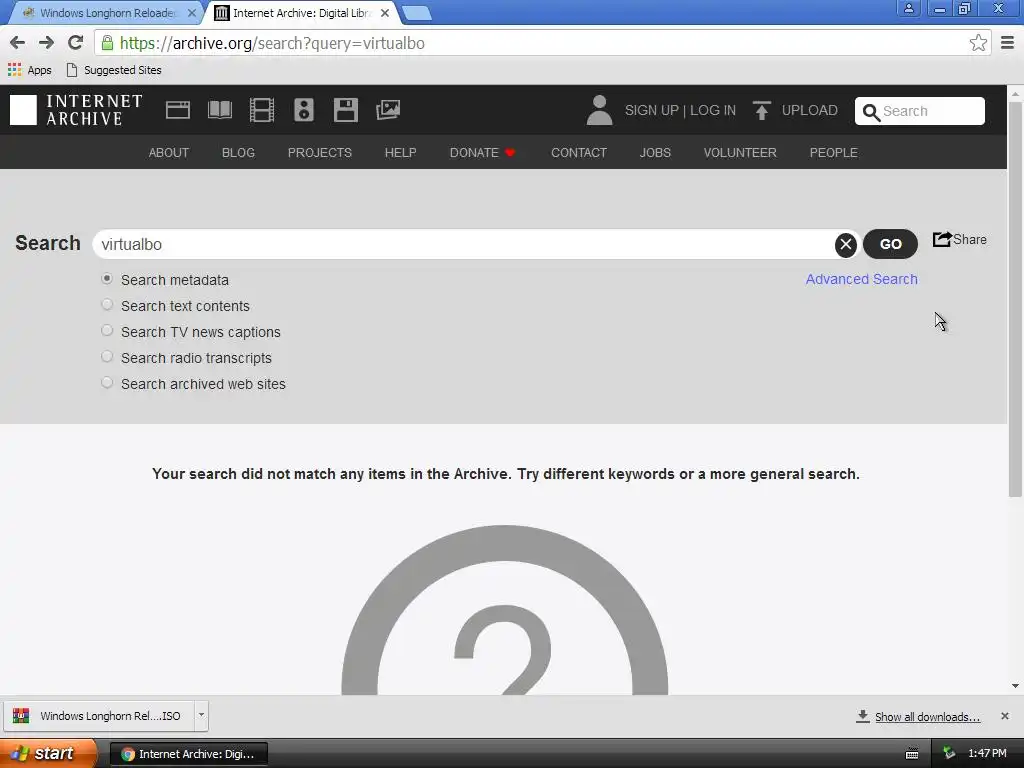Image resolution: width=1024 pixels, height=768 pixels.
Task: Click the user avatar icon
Action: pos(599,110)
